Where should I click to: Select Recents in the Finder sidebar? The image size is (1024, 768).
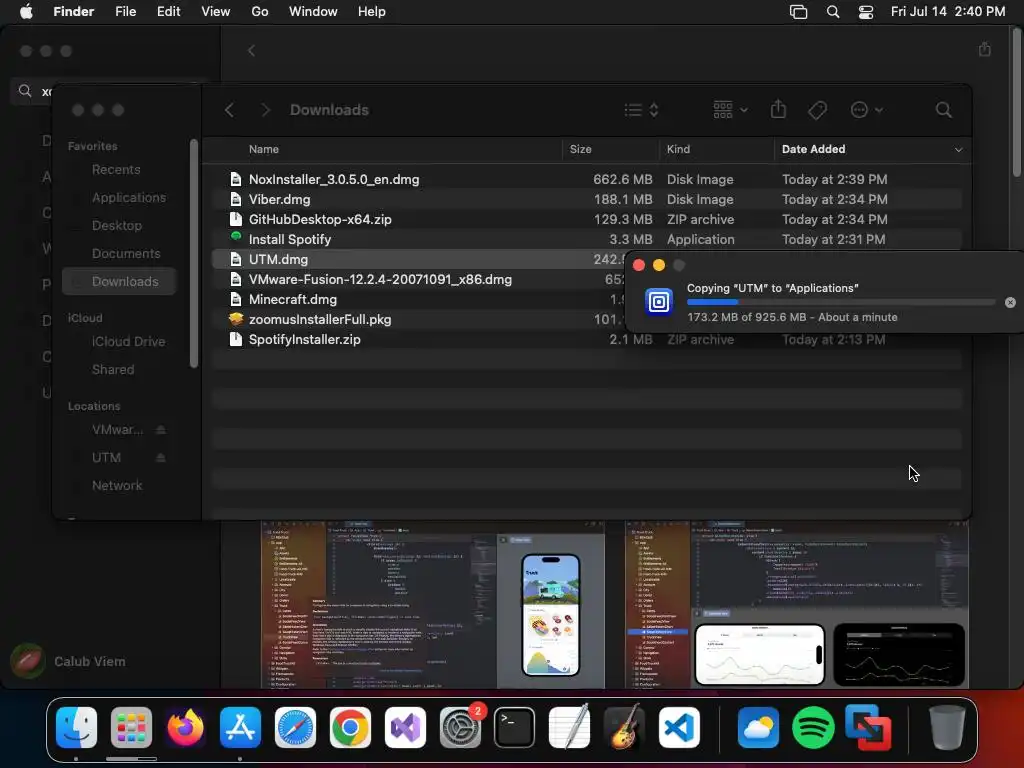[x=116, y=170]
